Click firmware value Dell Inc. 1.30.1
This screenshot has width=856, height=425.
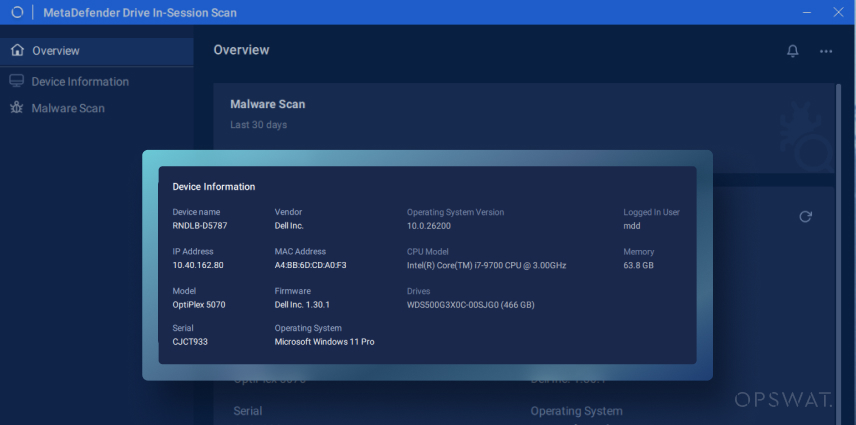(x=302, y=305)
